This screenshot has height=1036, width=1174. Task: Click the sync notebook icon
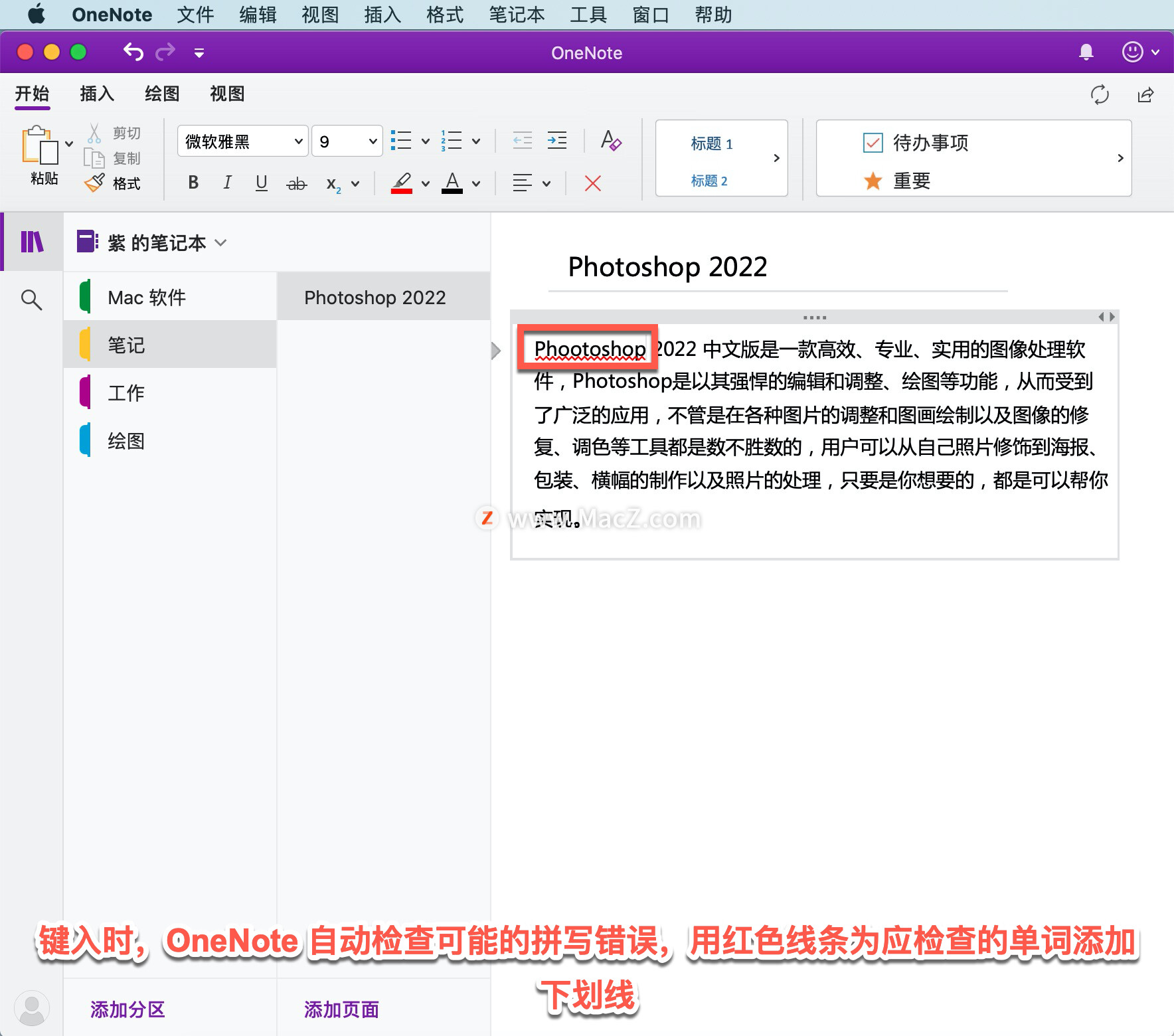coord(1100,95)
